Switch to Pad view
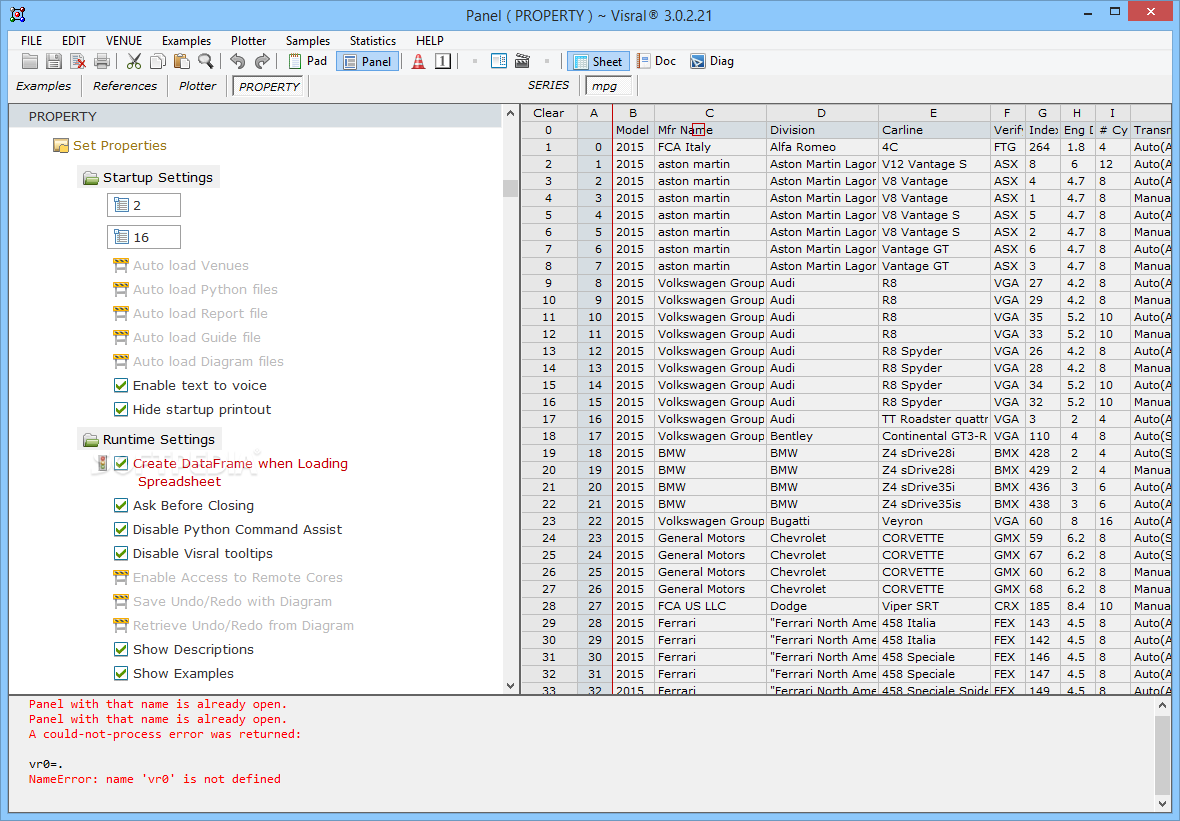Image resolution: width=1180 pixels, height=821 pixels. 308,62
